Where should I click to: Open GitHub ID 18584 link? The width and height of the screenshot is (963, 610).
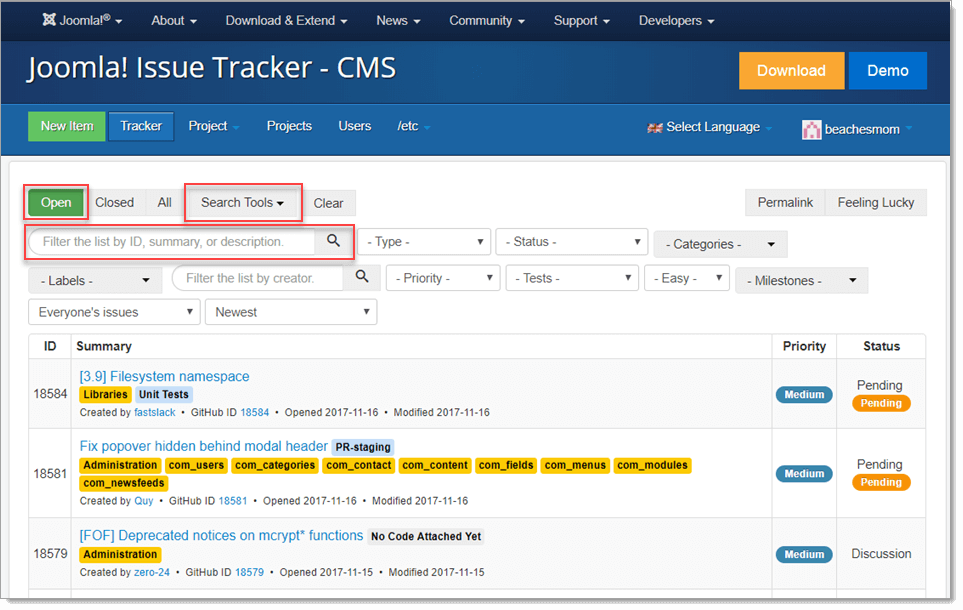(254, 412)
